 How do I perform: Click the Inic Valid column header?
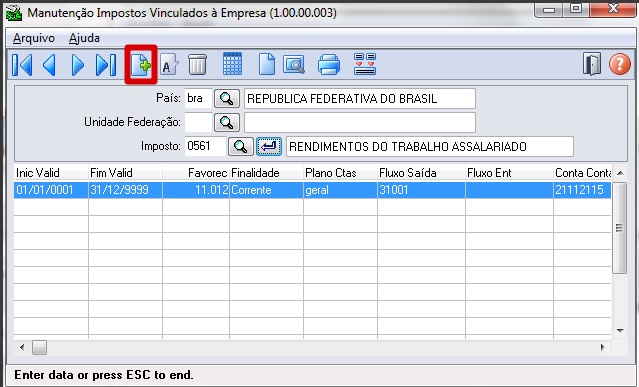coord(51,173)
